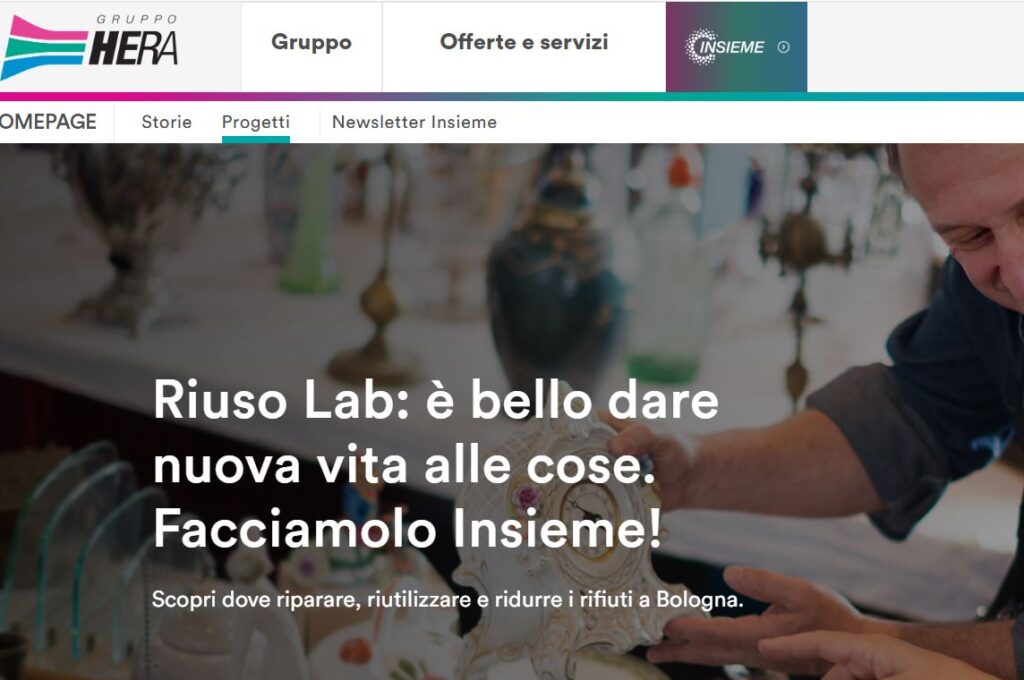Click the small GRUPPO text above HERA
Screen dimensions: 1024x680
[136, 20]
